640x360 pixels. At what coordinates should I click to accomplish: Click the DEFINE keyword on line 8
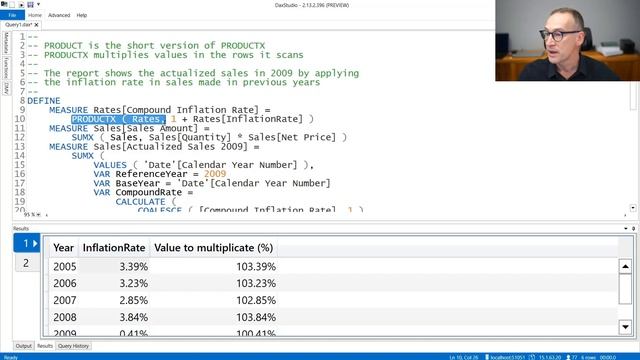click(44, 101)
